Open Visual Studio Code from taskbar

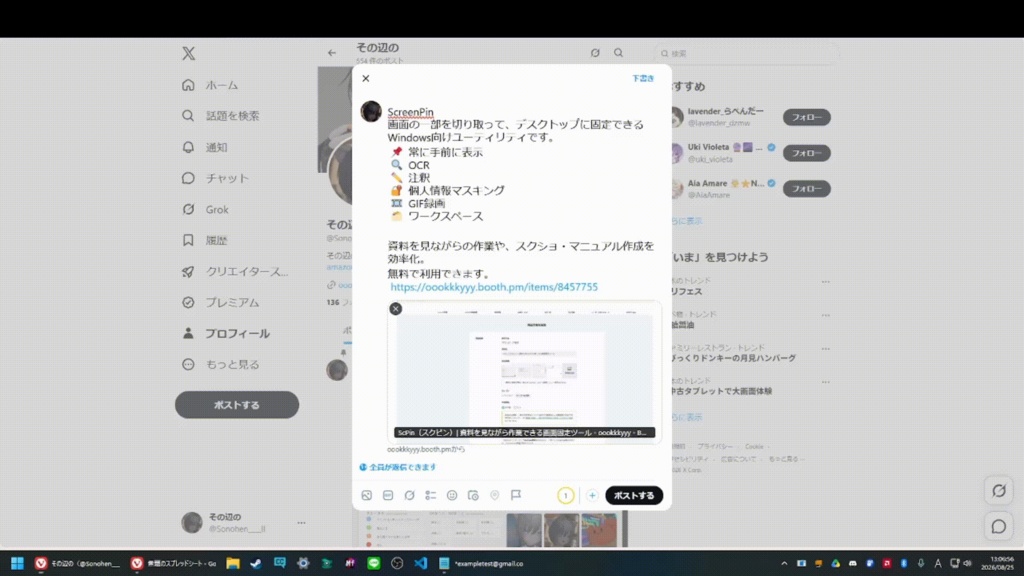coord(421,563)
